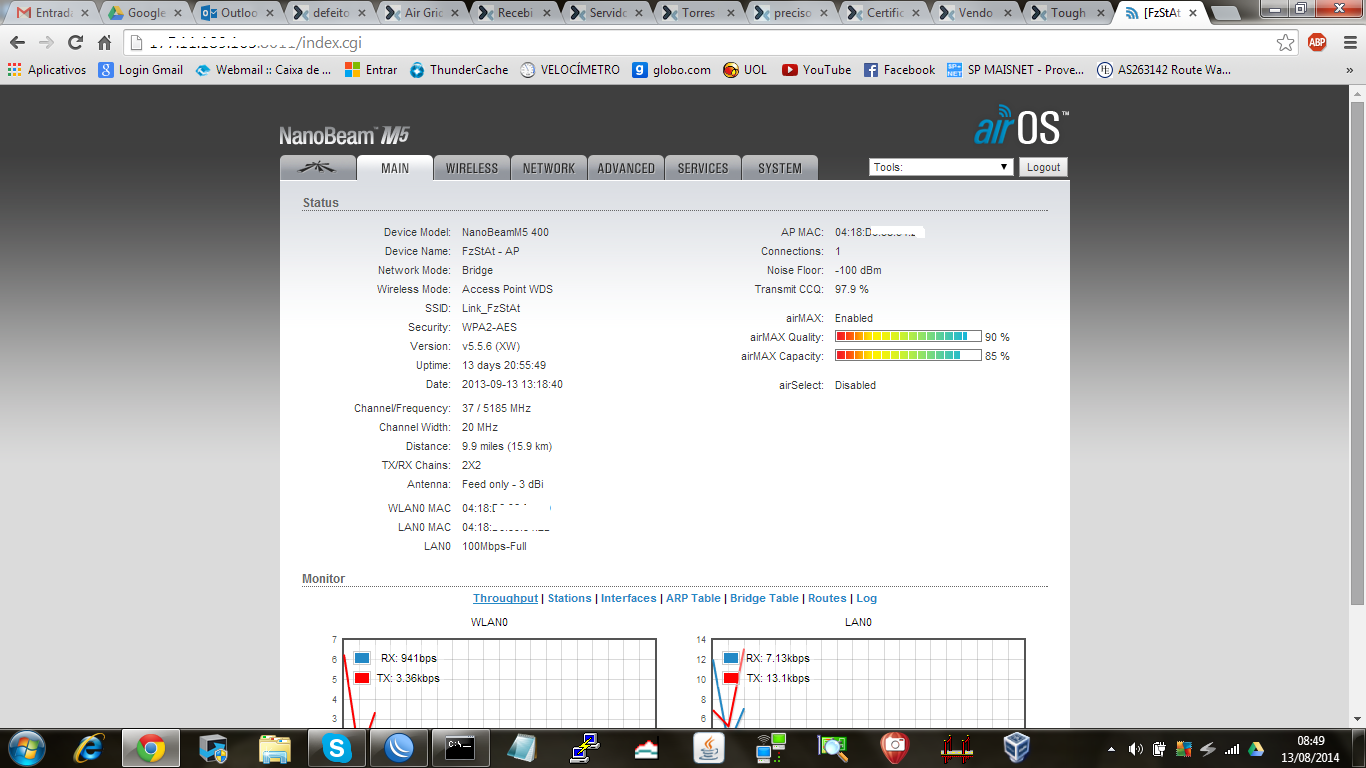Click the red LAN0 TX legend swatch
1366x768 pixels.
coord(731,678)
